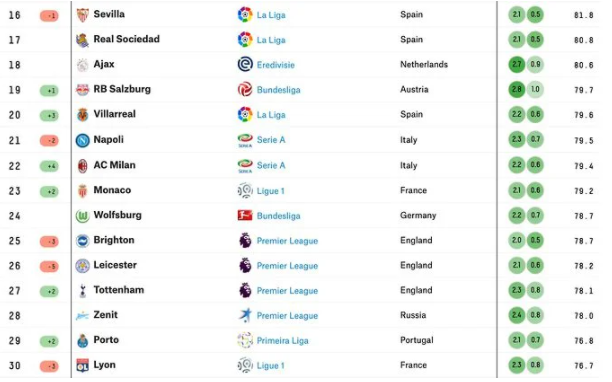This screenshot has height=382, width=612.
Task: Click the Eredivisie league logo
Action: tap(245, 64)
